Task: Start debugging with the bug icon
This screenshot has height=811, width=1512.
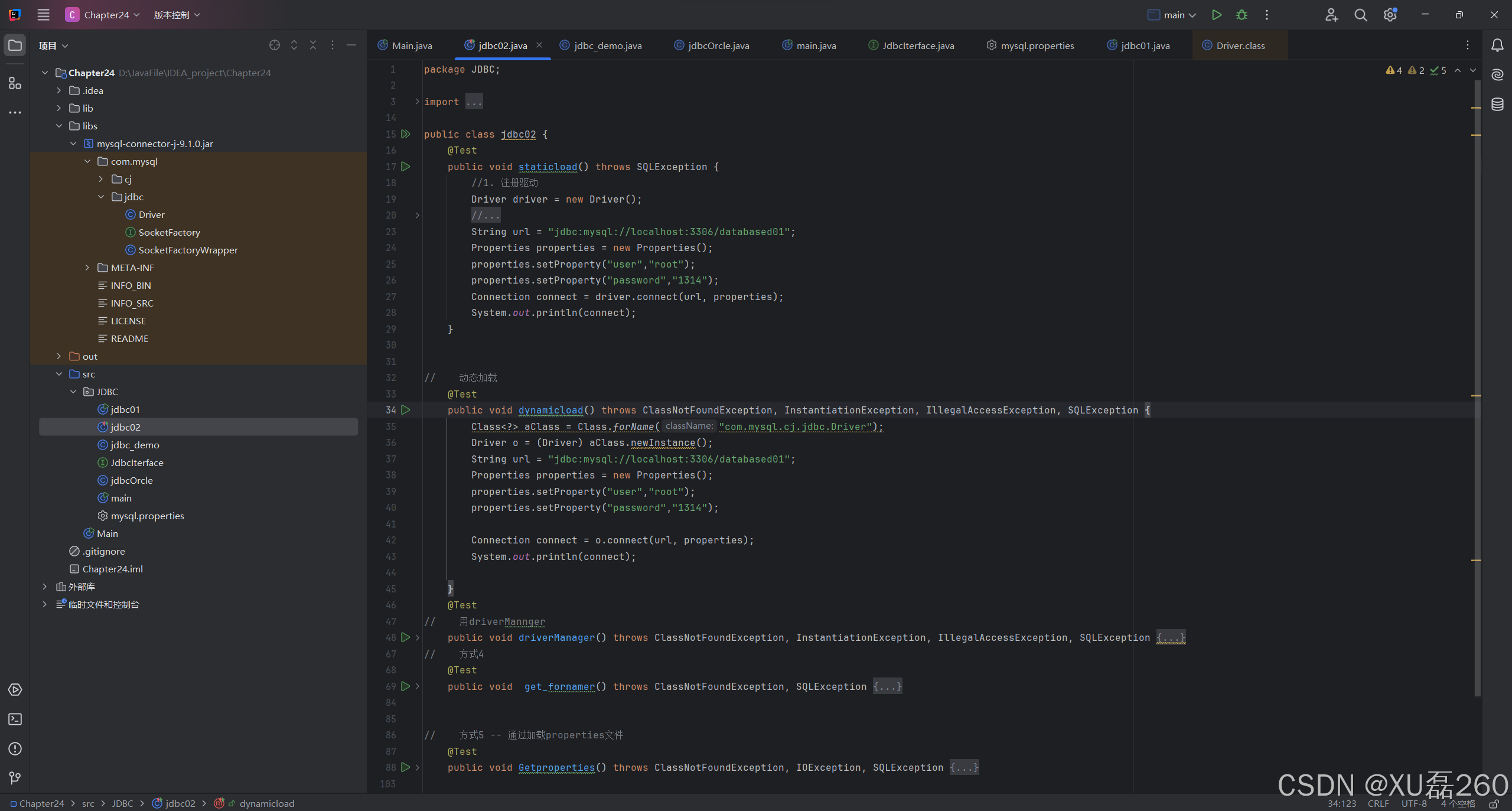Action: tap(1241, 15)
